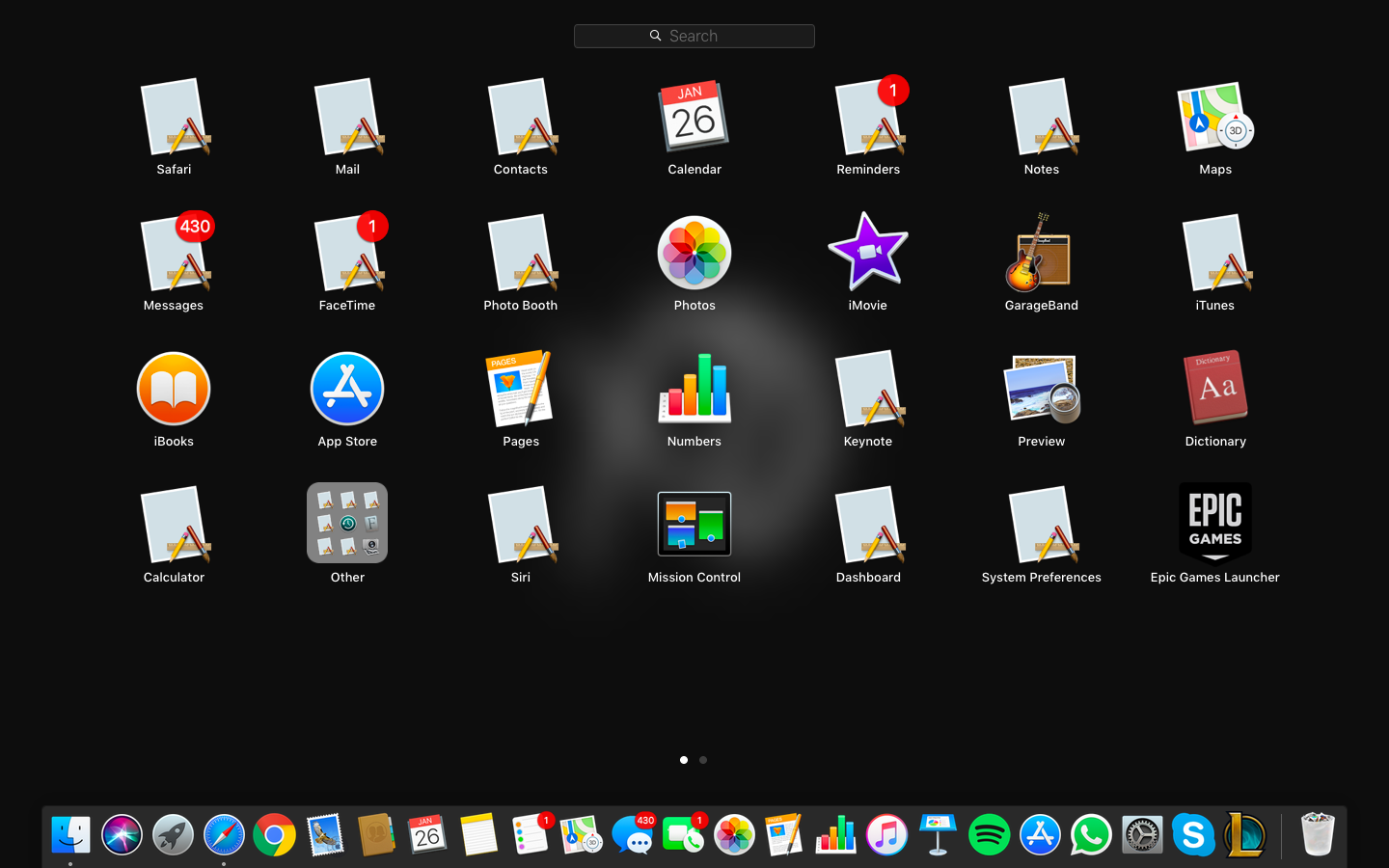Open System Preferences in the Launchpad grid

coord(1042,526)
